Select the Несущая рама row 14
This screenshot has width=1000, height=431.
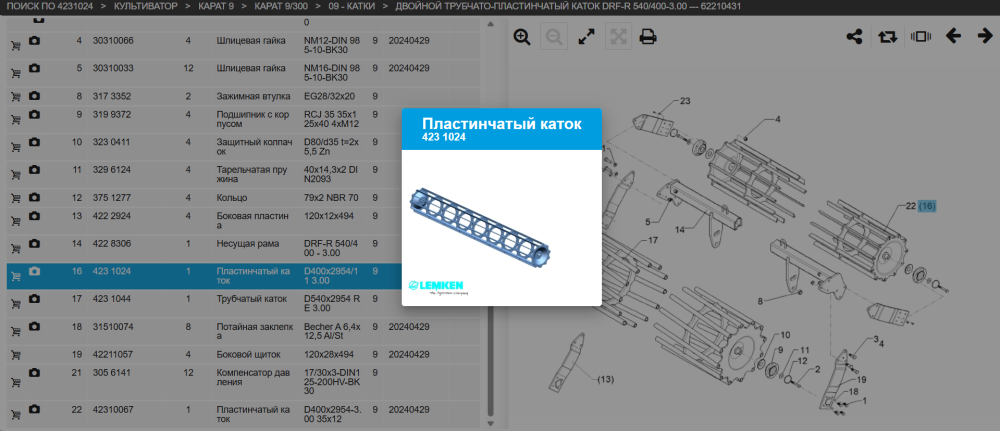pos(245,249)
